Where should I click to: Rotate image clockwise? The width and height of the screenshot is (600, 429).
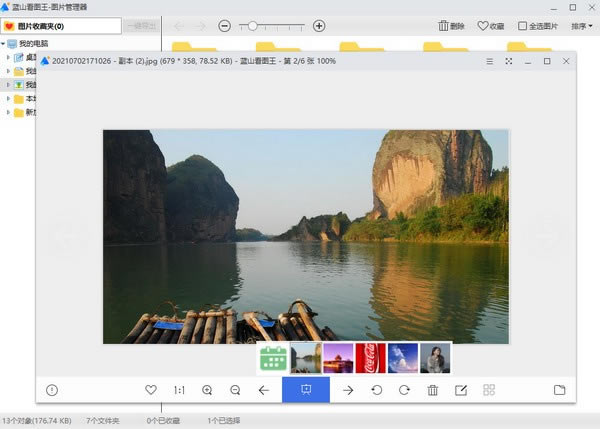pyautogui.click(x=404, y=390)
